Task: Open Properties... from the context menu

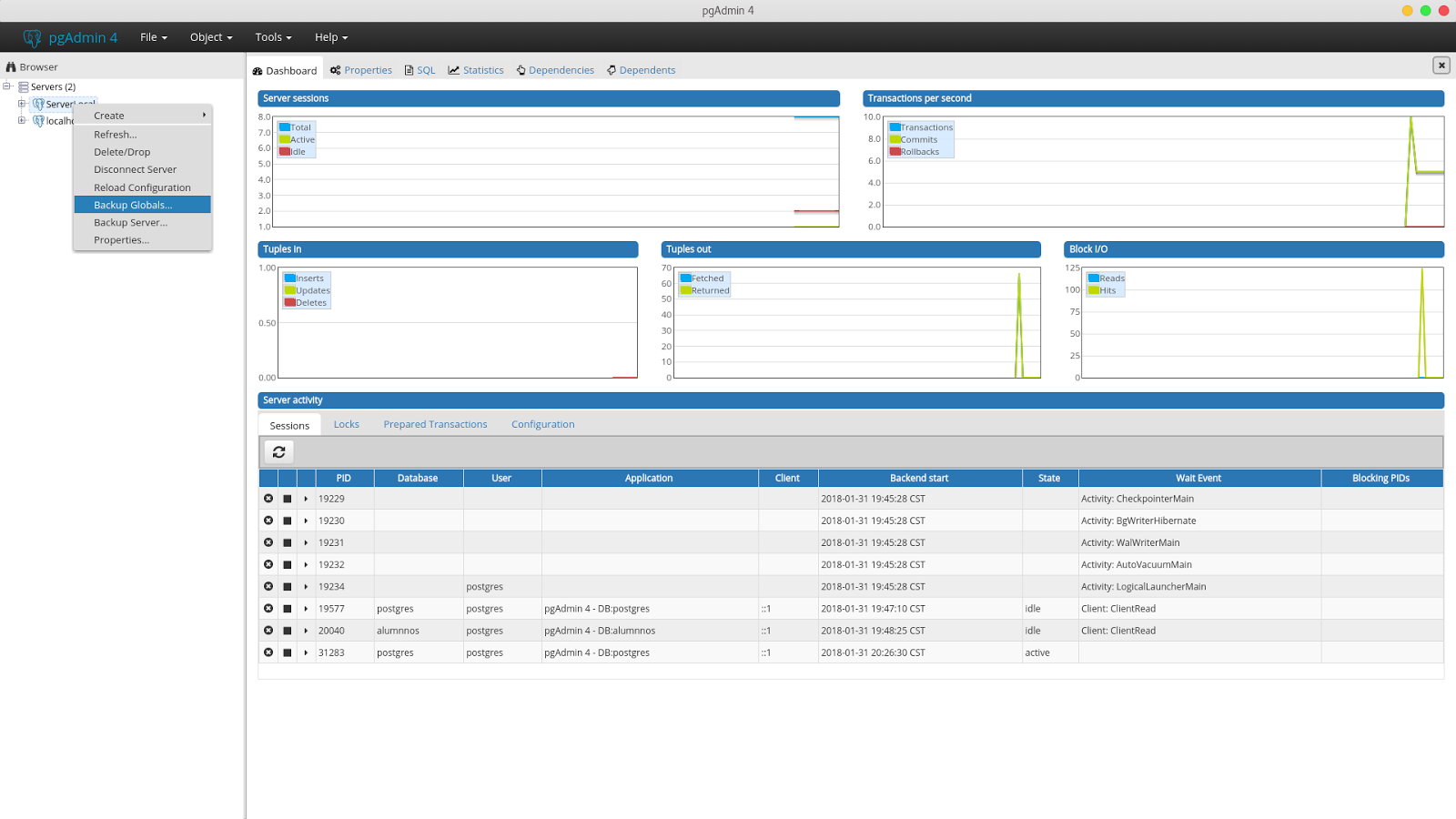Action: point(143,240)
